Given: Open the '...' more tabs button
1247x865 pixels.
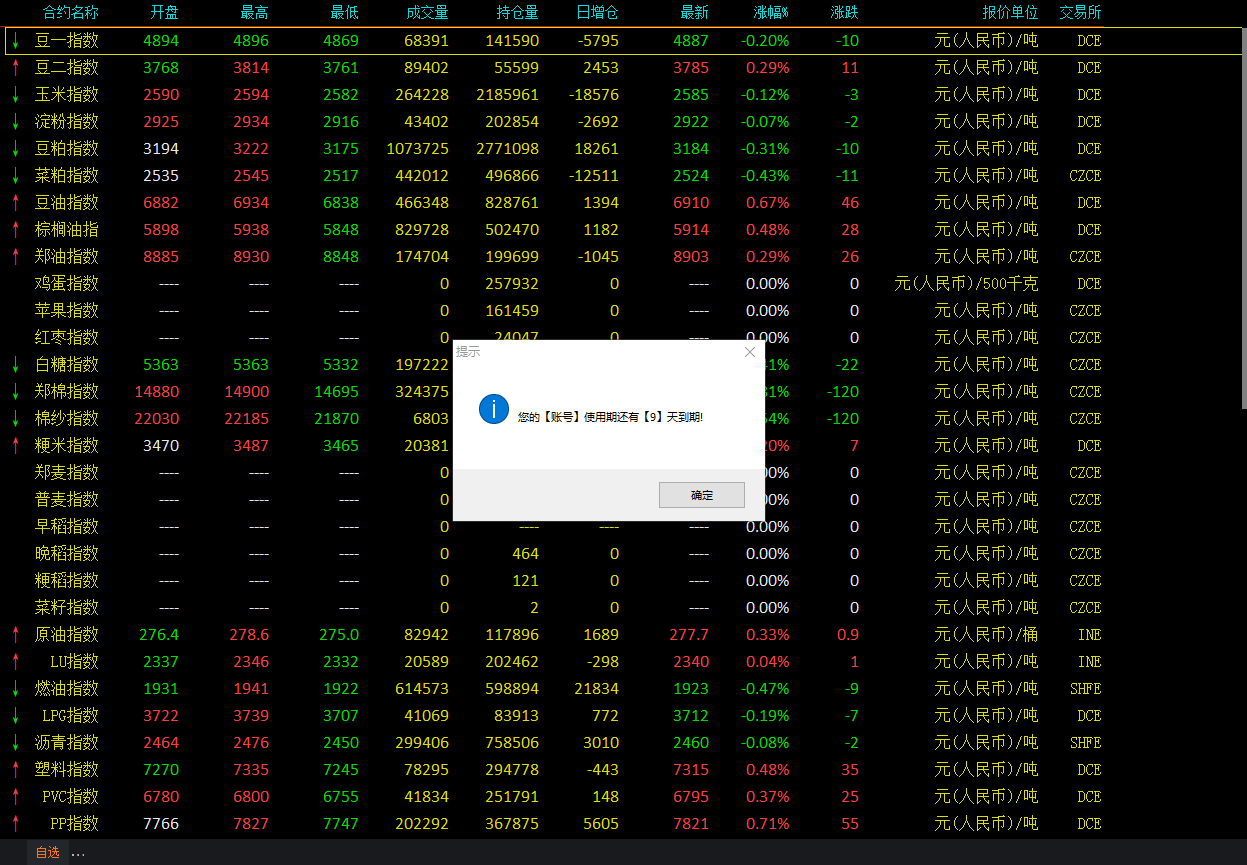Looking at the screenshot, I should [x=79, y=853].
